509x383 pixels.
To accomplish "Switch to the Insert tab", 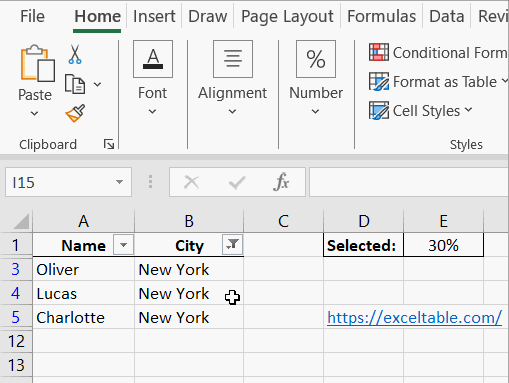I will click(x=154, y=16).
